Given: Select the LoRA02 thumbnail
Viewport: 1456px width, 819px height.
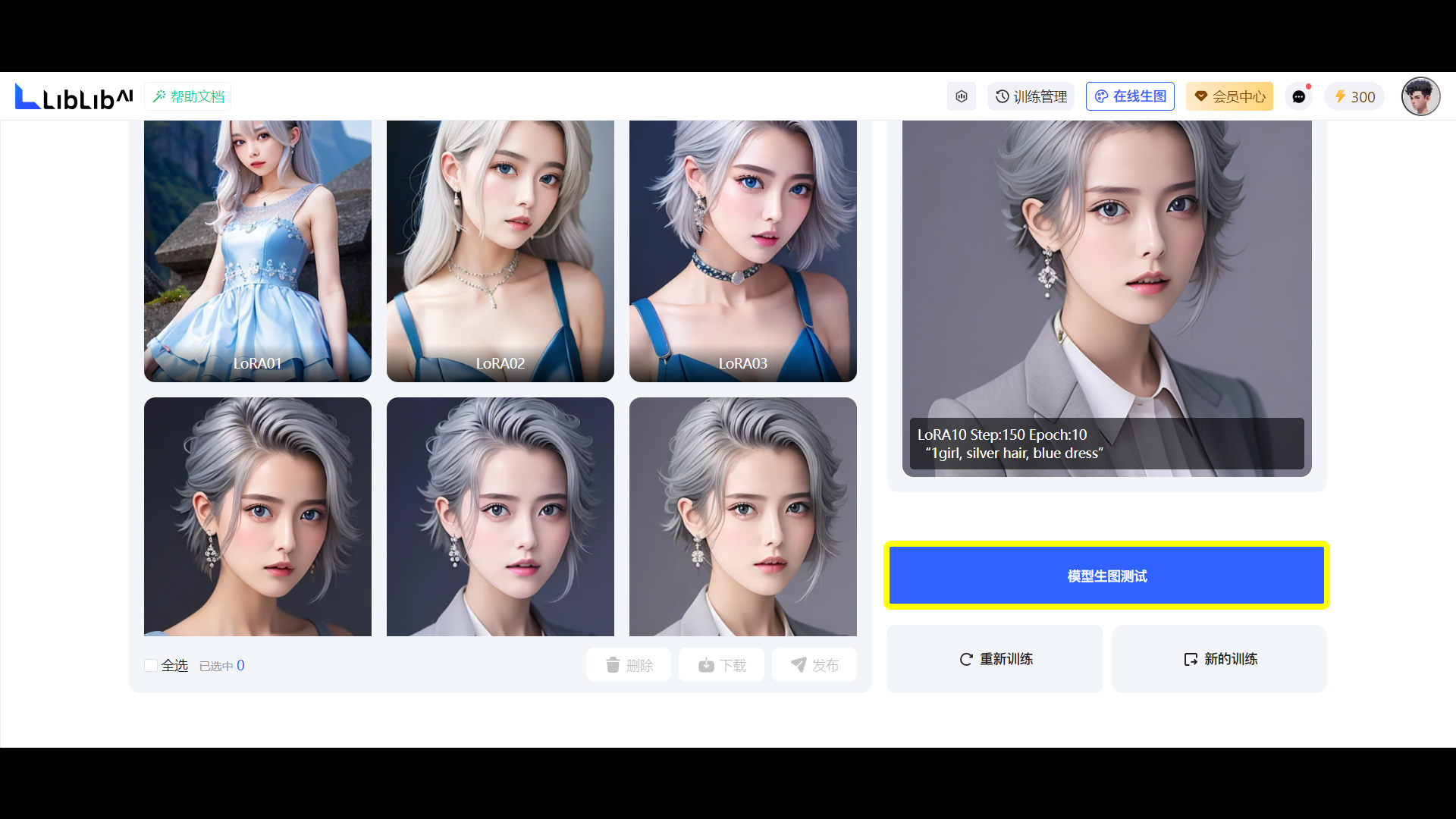Looking at the screenshot, I should [500, 250].
